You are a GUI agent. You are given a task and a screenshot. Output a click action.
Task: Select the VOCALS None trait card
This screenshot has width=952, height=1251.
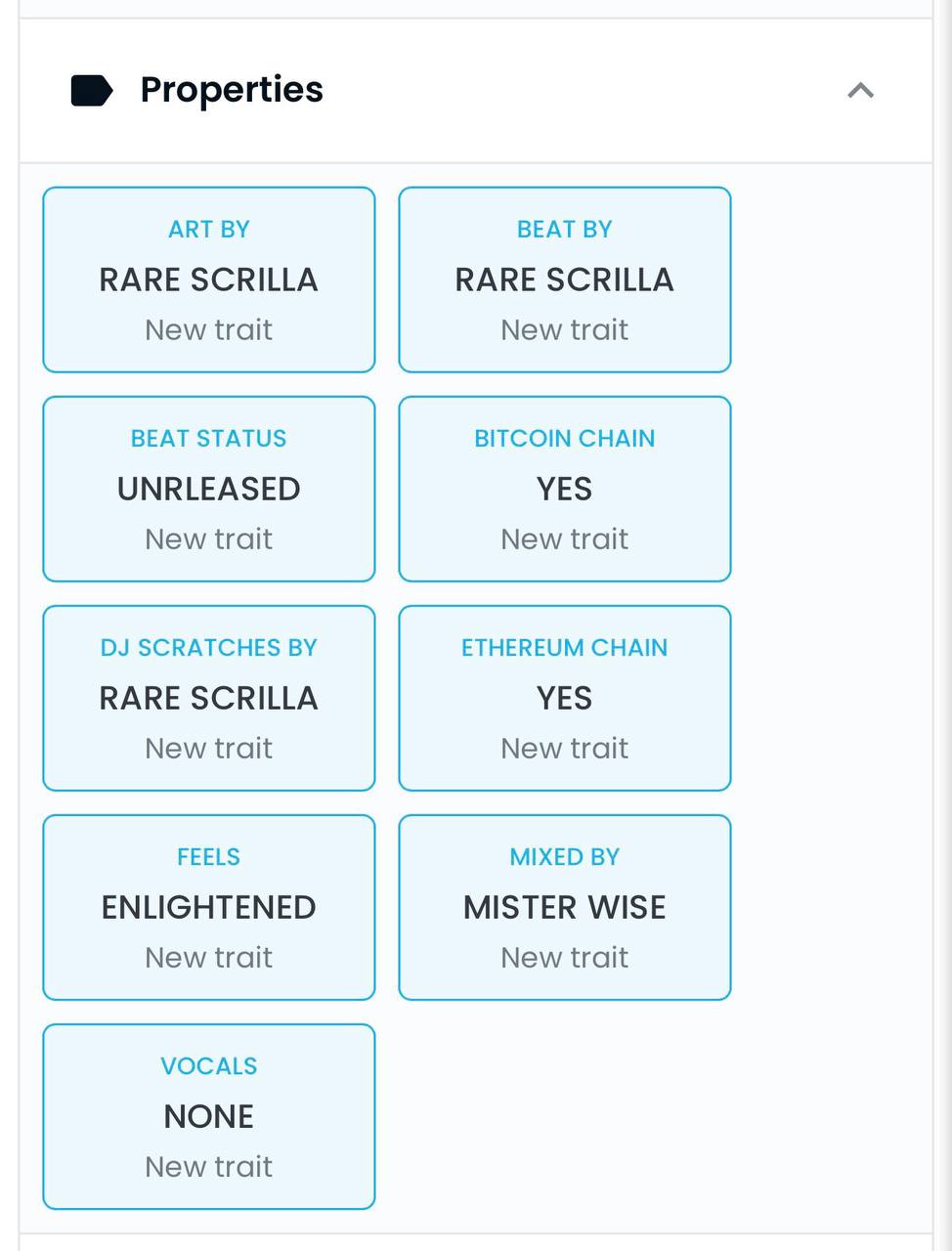(x=209, y=1116)
